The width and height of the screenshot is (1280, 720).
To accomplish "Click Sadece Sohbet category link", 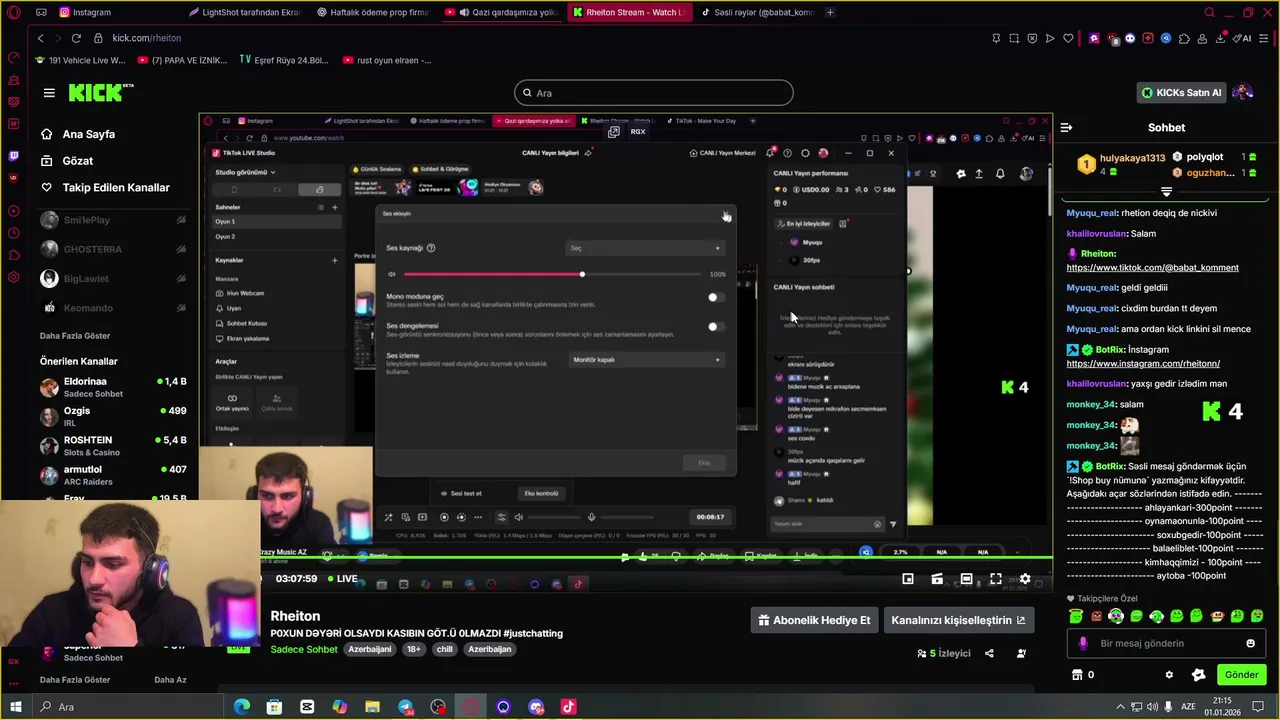I will tap(304, 649).
